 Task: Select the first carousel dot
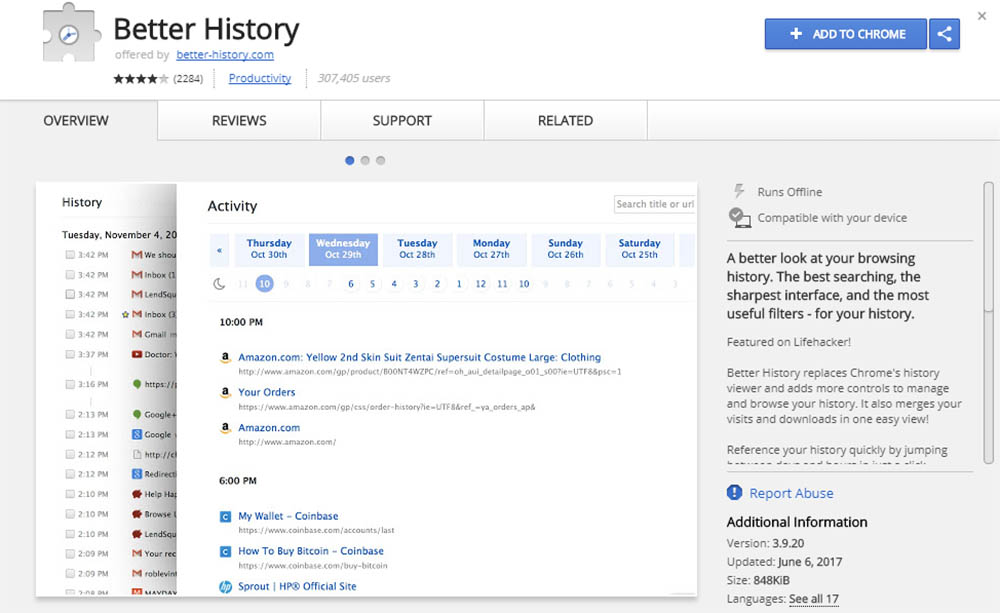(349, 160)
